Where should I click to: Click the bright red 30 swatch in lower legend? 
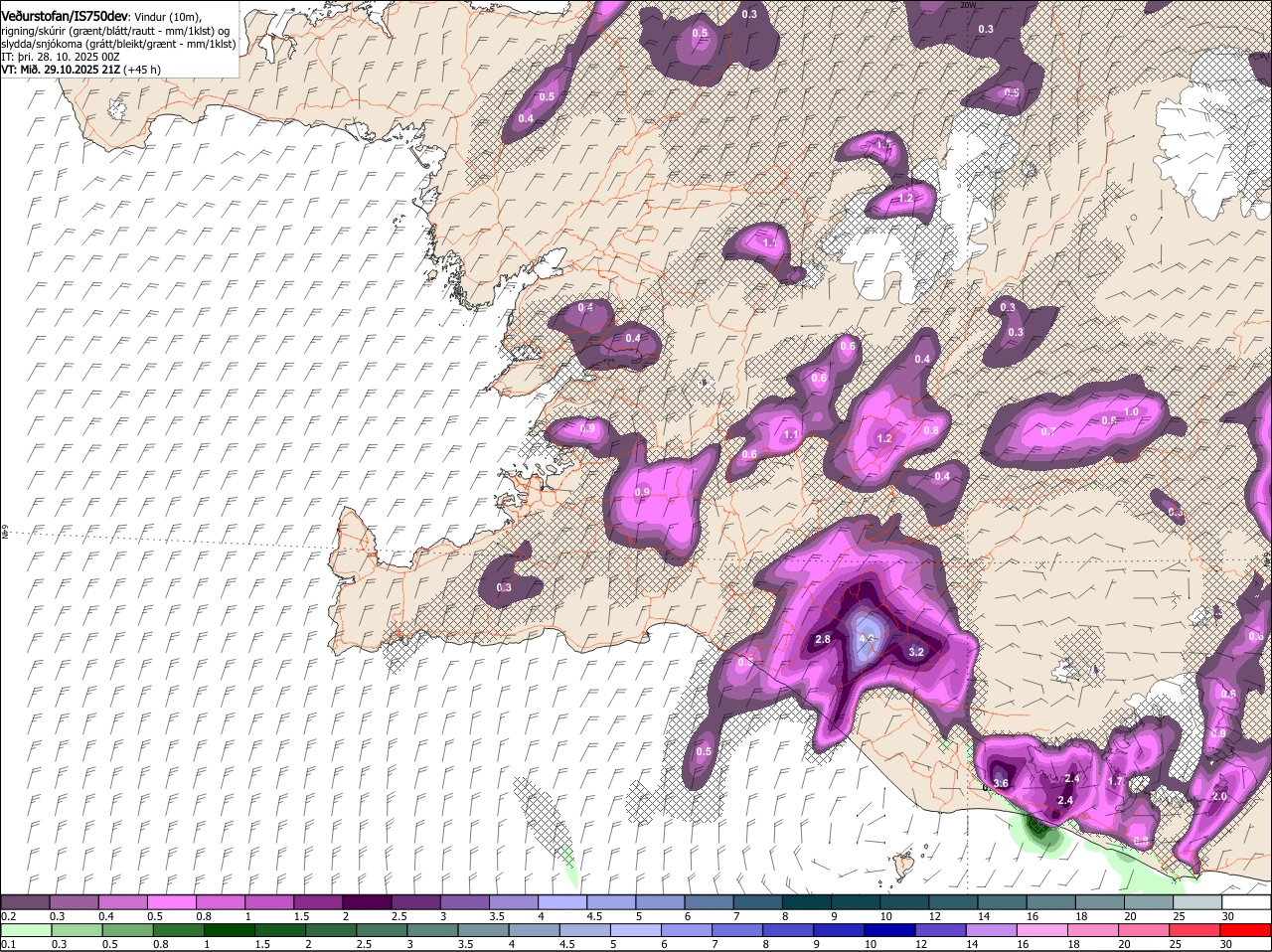[x=1247, y=930]
